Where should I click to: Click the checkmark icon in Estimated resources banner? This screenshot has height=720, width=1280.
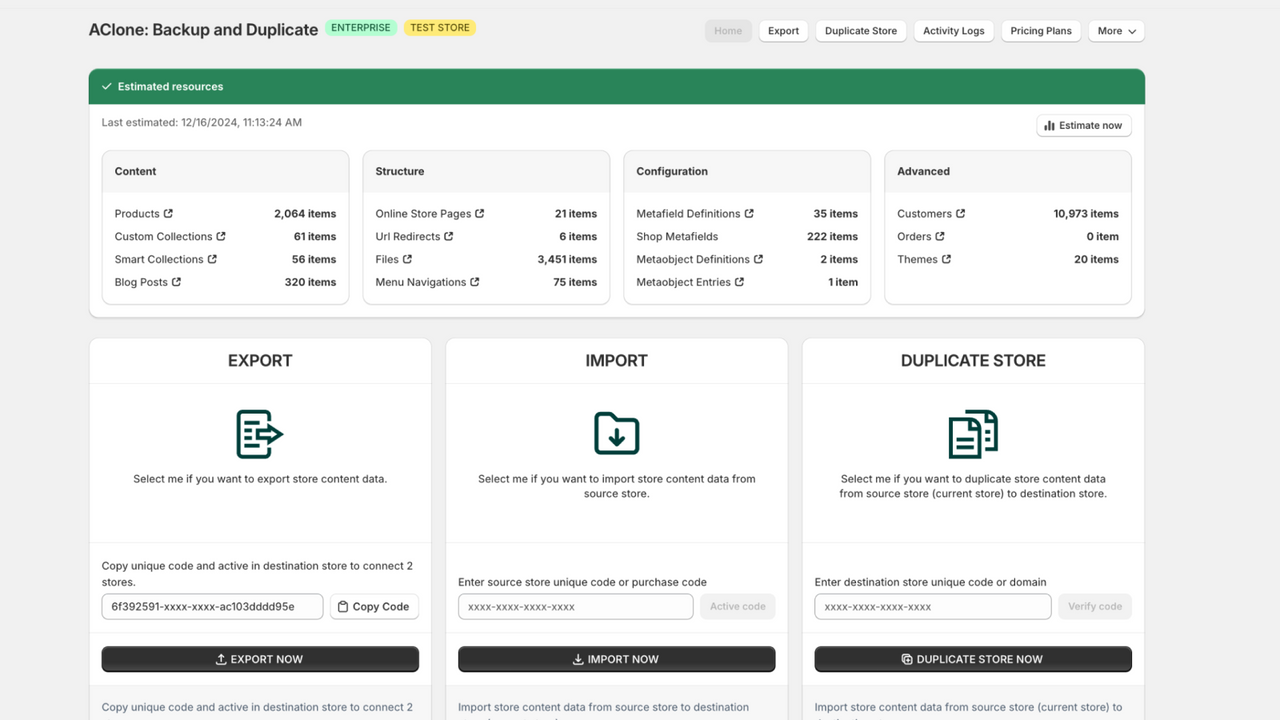click(106, 86)
